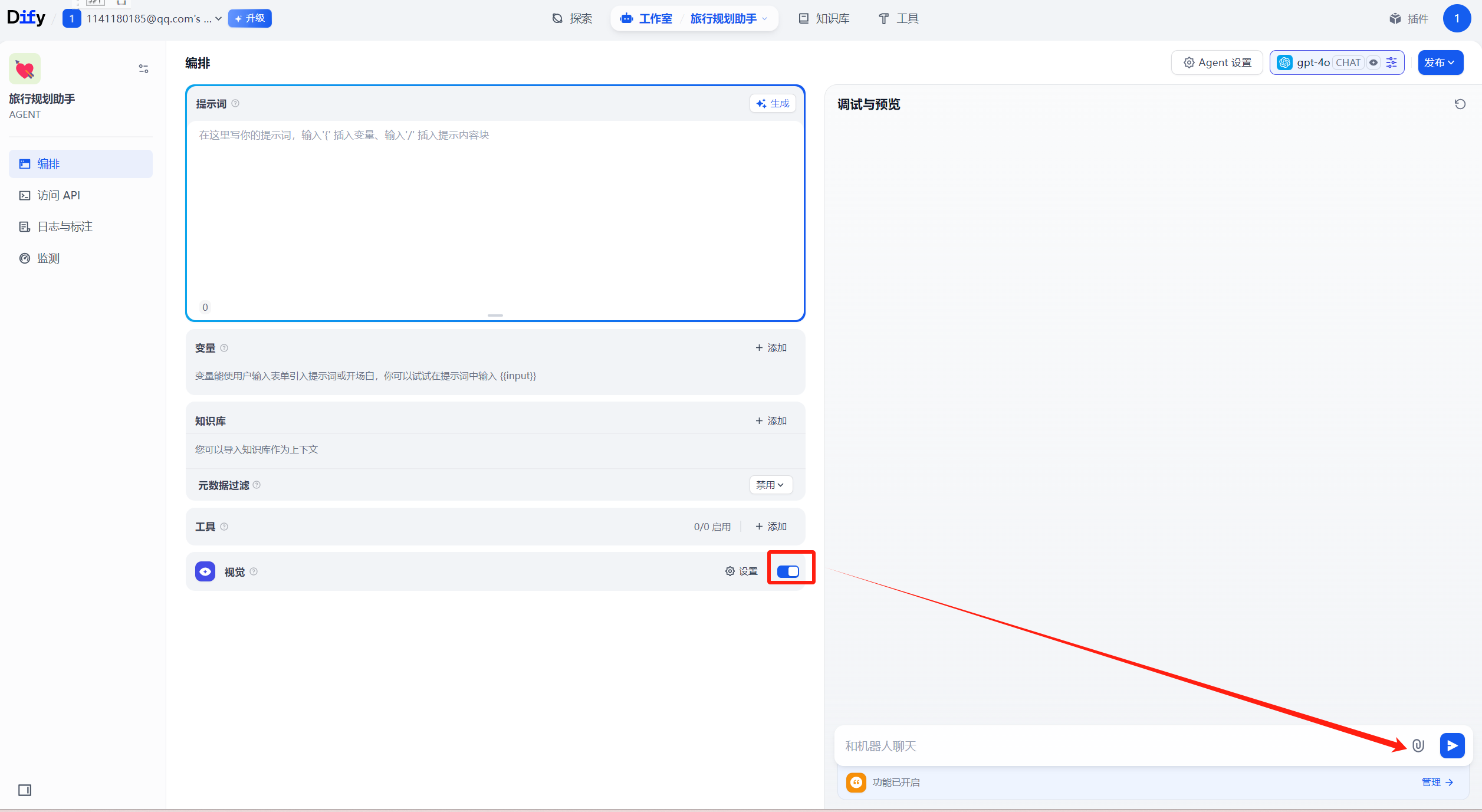Screen dimensions: 1482x812
Task: Click the 生成 prompt generate button
Action: point(773,103)
